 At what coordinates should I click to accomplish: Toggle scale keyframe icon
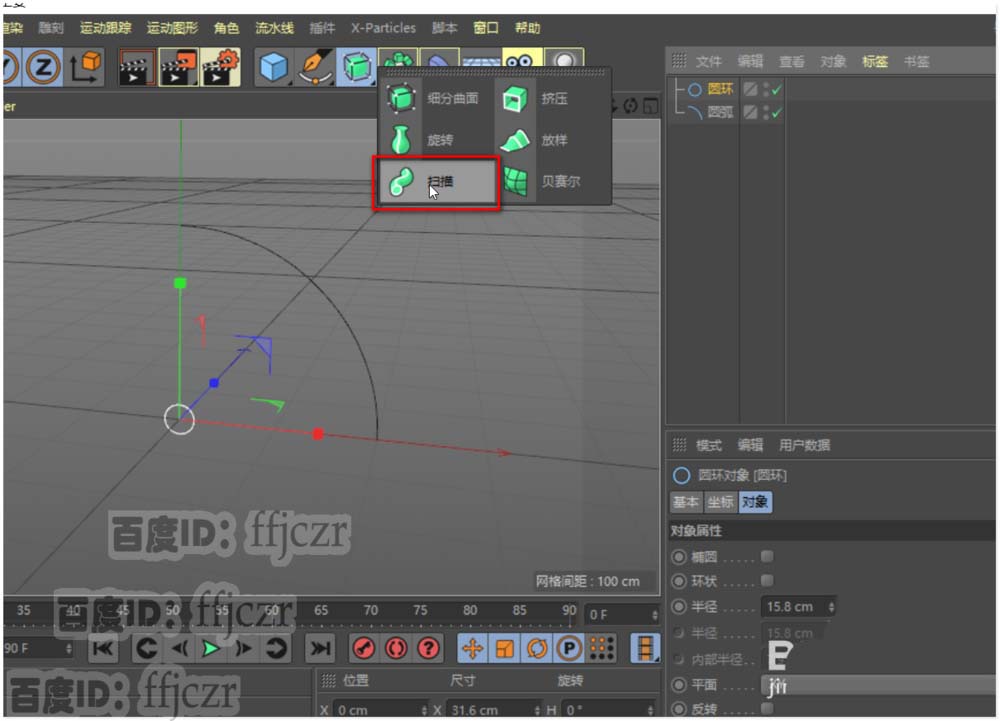click(x=504, y=649)
